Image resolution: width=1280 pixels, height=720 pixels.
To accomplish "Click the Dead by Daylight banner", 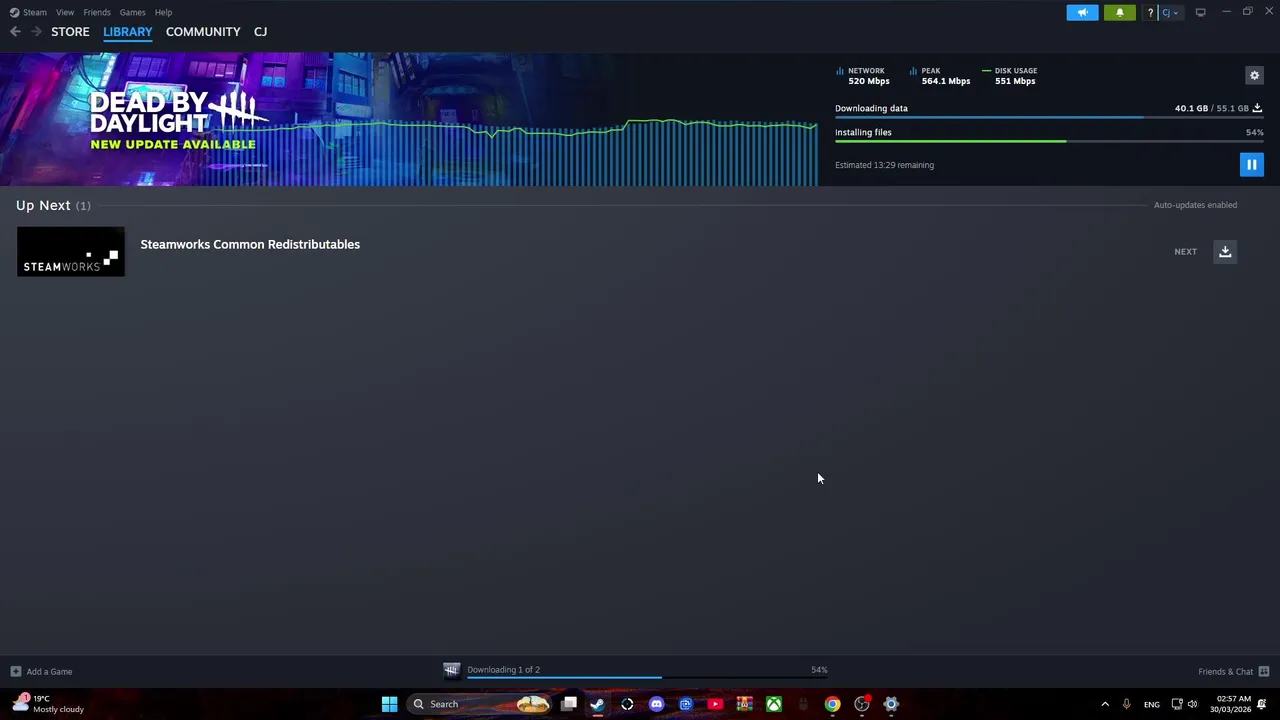I will (409, 119).
